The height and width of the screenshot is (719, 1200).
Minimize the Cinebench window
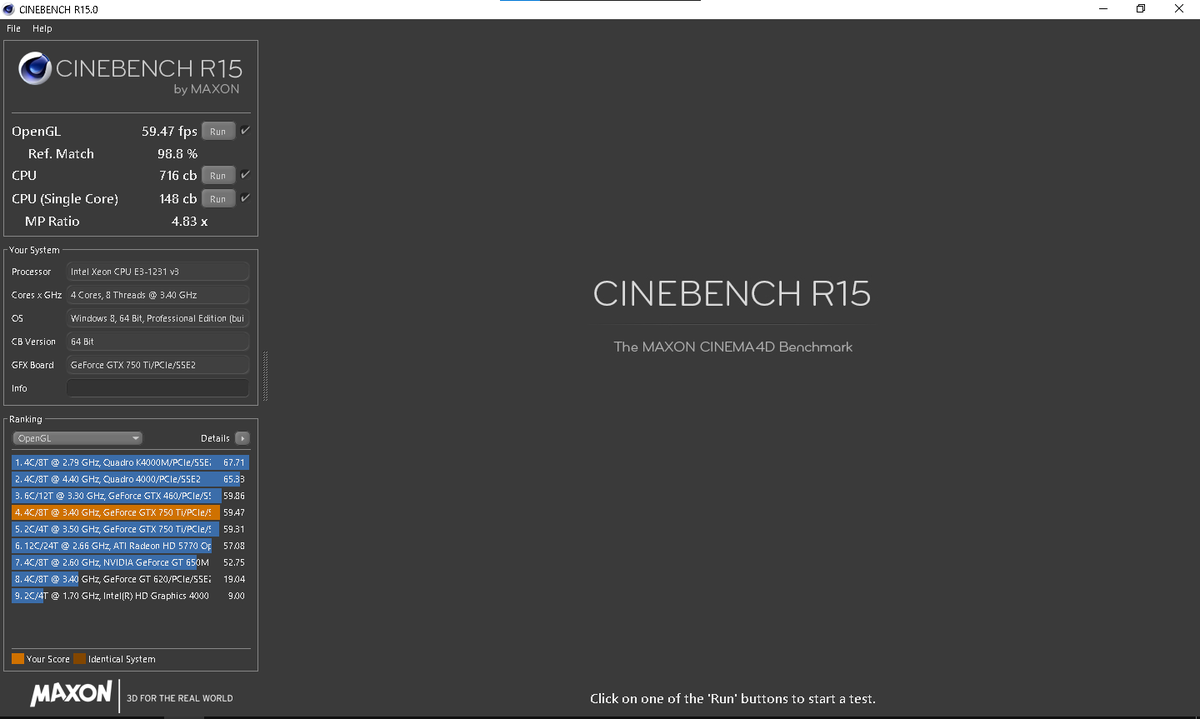(1102, 9)
